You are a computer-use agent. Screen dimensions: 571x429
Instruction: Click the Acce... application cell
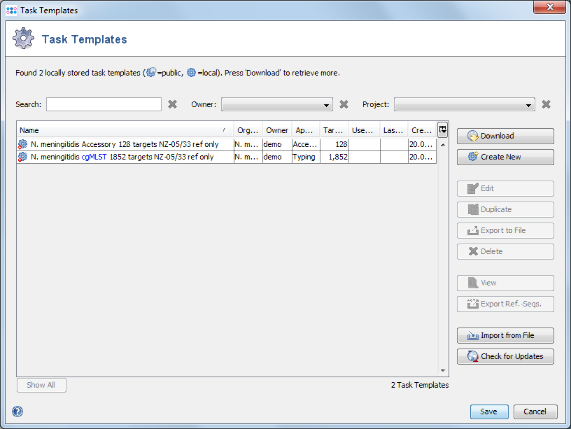coord(306,145)
